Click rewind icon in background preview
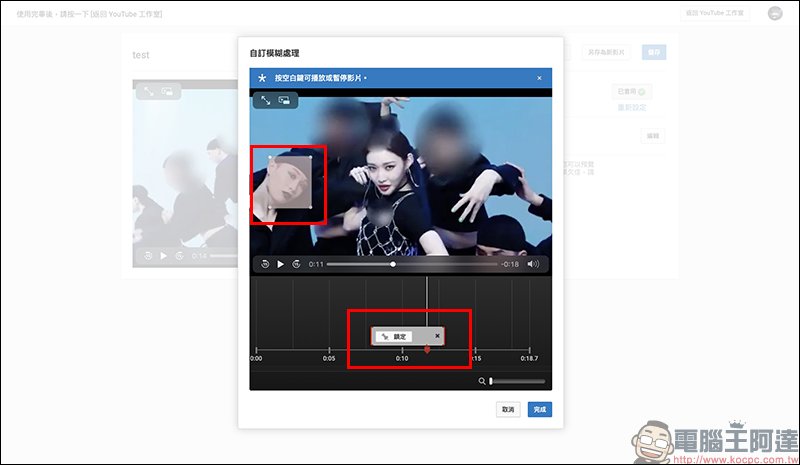 coord(148,256)
